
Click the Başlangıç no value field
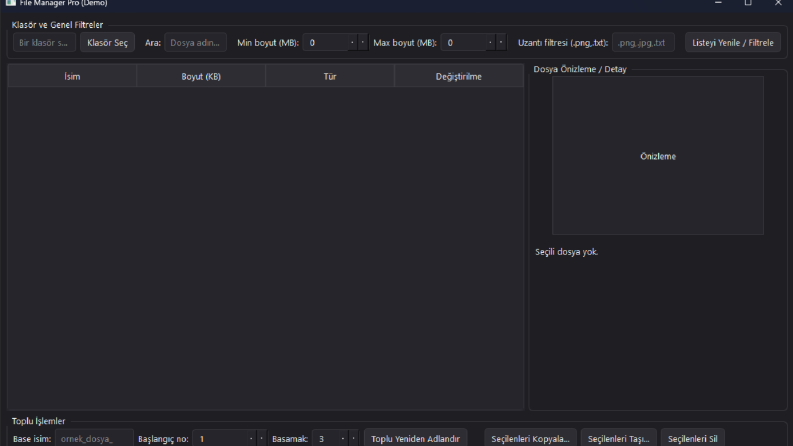pos(219,439)
